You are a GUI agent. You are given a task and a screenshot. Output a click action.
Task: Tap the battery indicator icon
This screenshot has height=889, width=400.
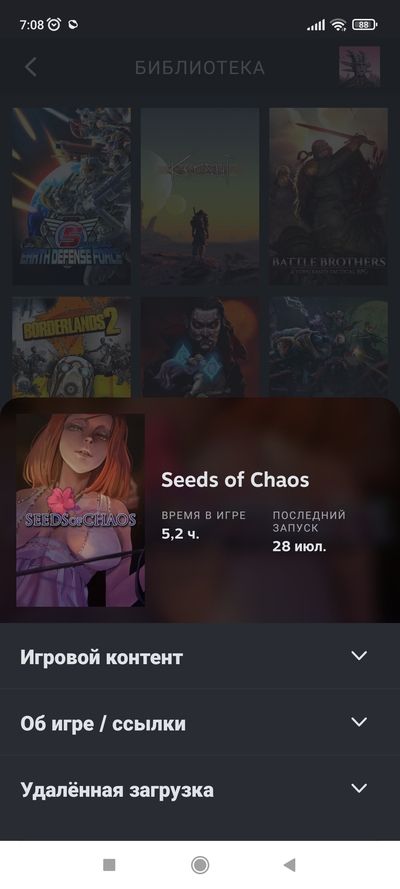[364, 25]
